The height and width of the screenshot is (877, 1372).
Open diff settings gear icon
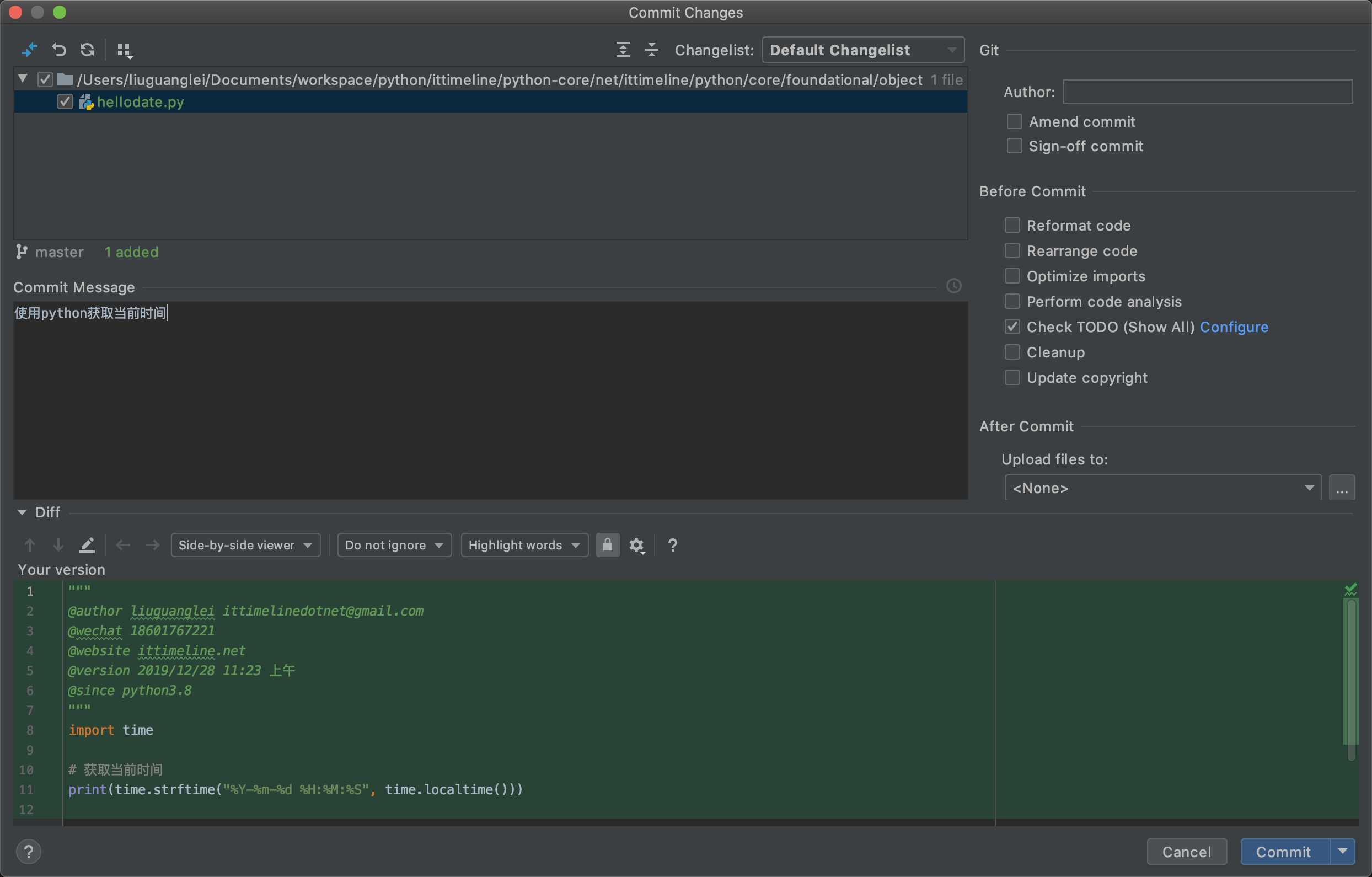tap(637, 546)
